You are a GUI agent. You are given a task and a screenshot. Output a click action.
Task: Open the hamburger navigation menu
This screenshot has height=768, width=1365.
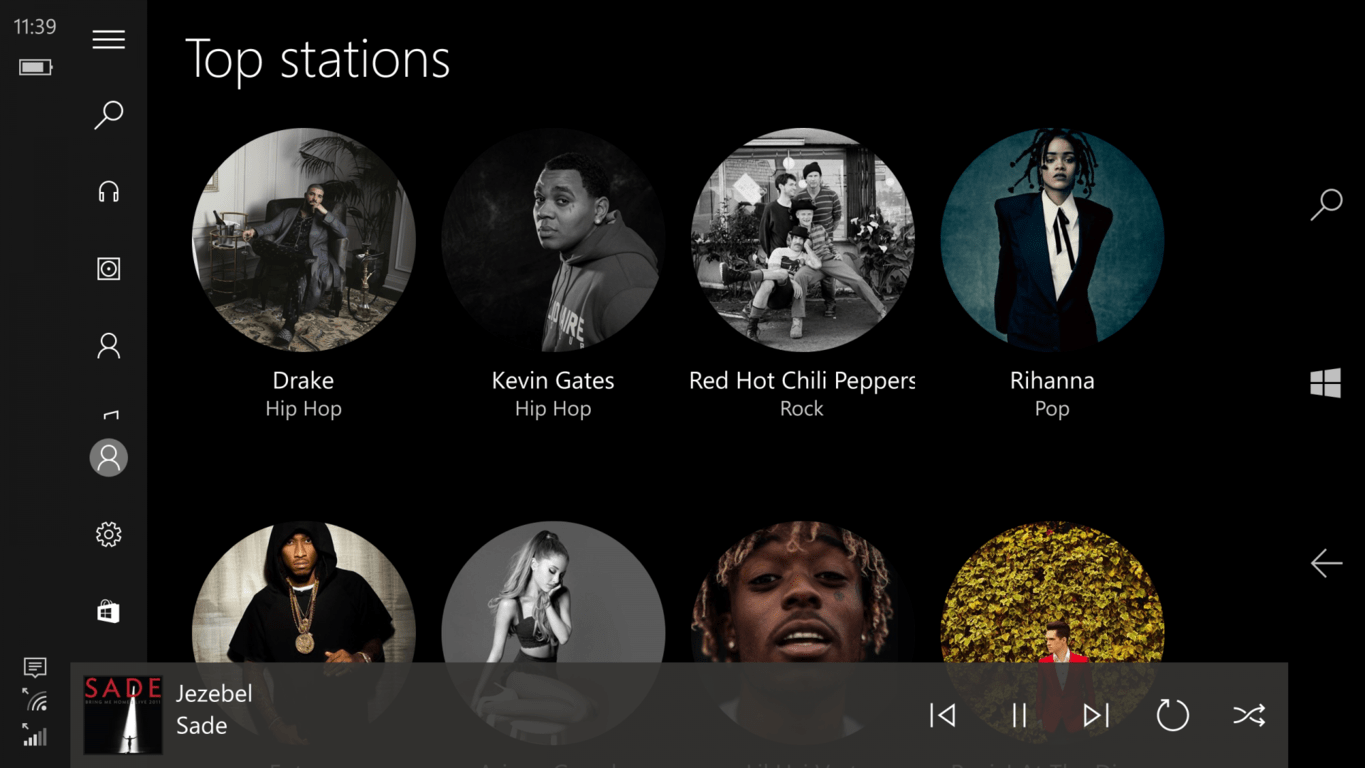[109, 39]
